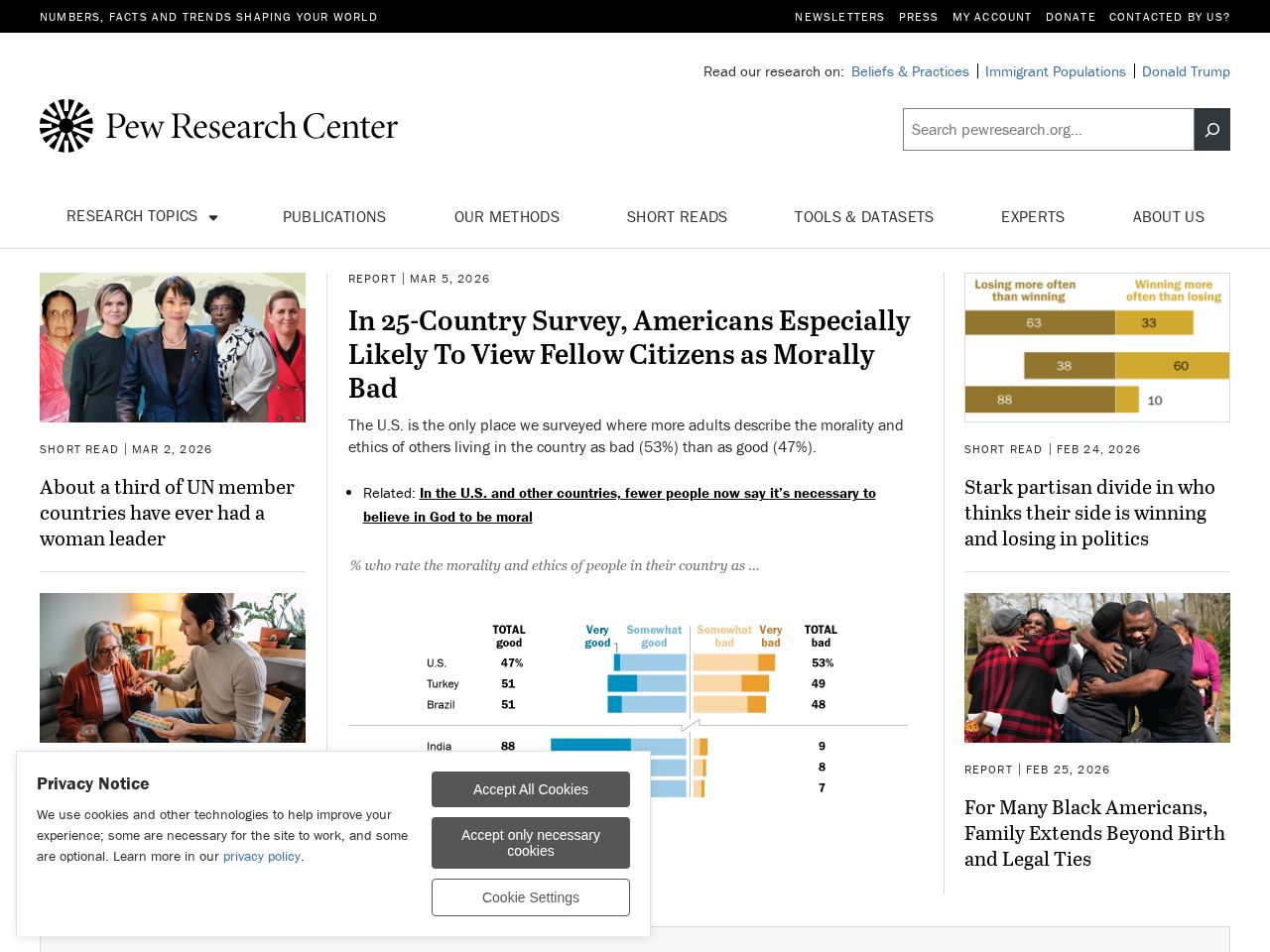Click the 'SHORT READ | FEB 24, 2026' label
1270x952 pixels.
point(1053,449)
